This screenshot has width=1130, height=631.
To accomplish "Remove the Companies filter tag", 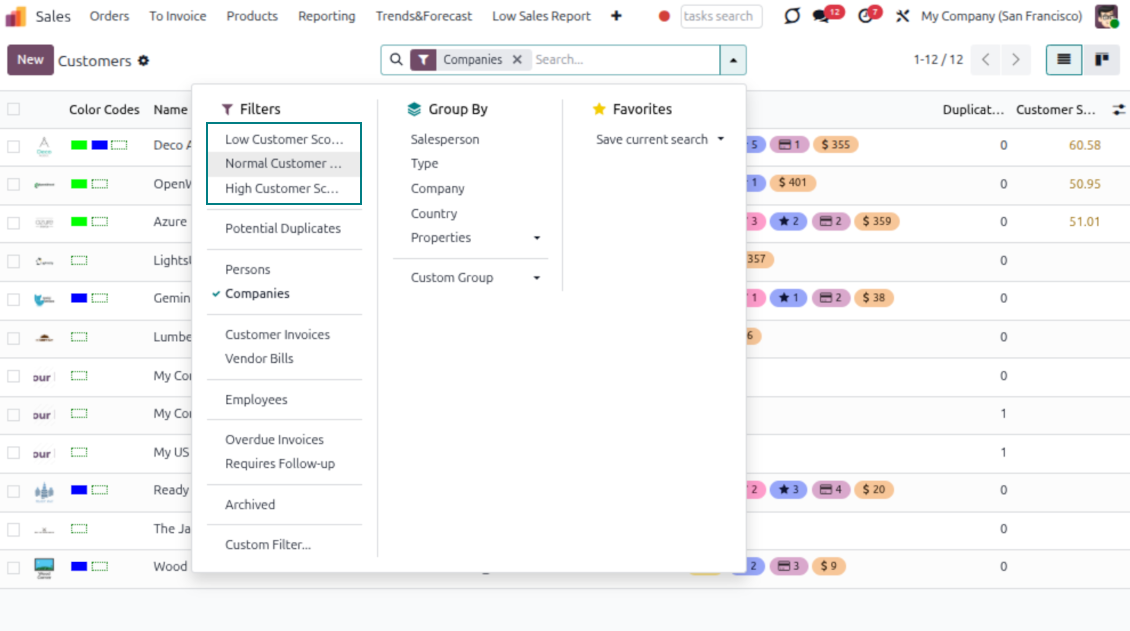I will click(517, 60).
